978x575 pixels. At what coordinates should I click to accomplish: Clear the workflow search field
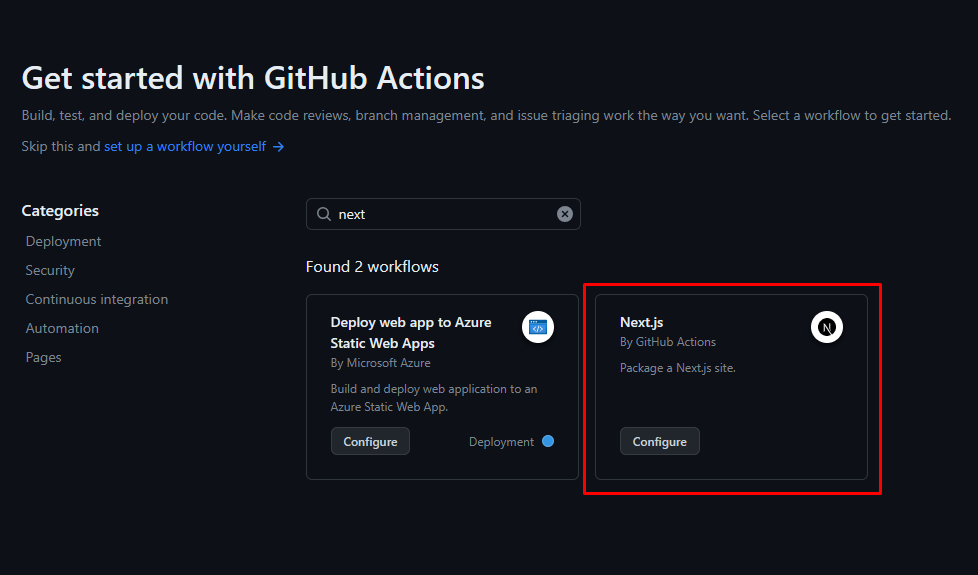pos(564,214)
